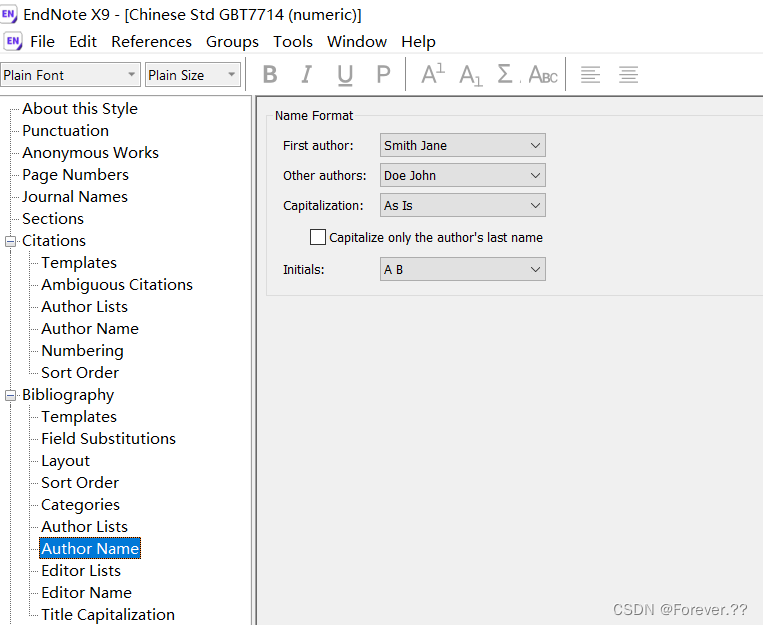Select Numbering under Citations
Viewport: 763px width, 625px height.
tap(82, 350)
